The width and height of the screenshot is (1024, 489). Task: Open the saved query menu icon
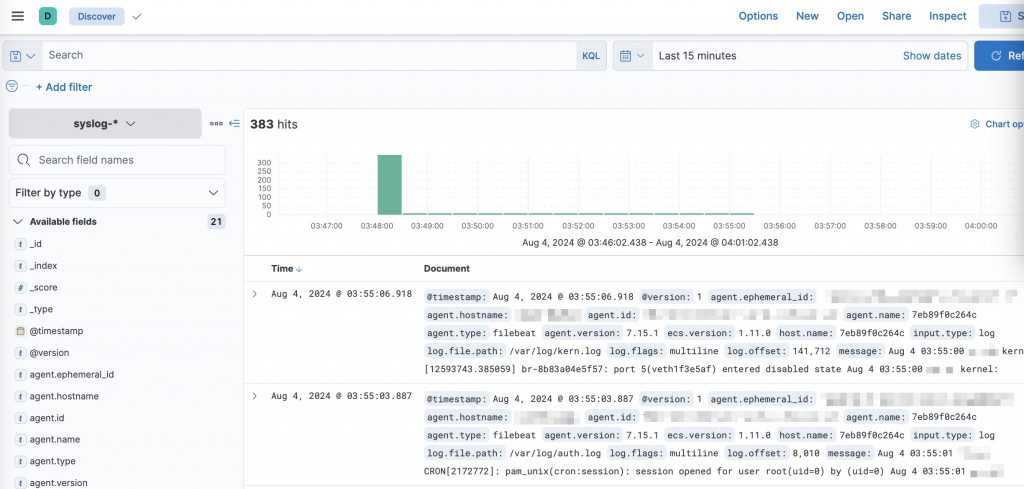(23, 55)
